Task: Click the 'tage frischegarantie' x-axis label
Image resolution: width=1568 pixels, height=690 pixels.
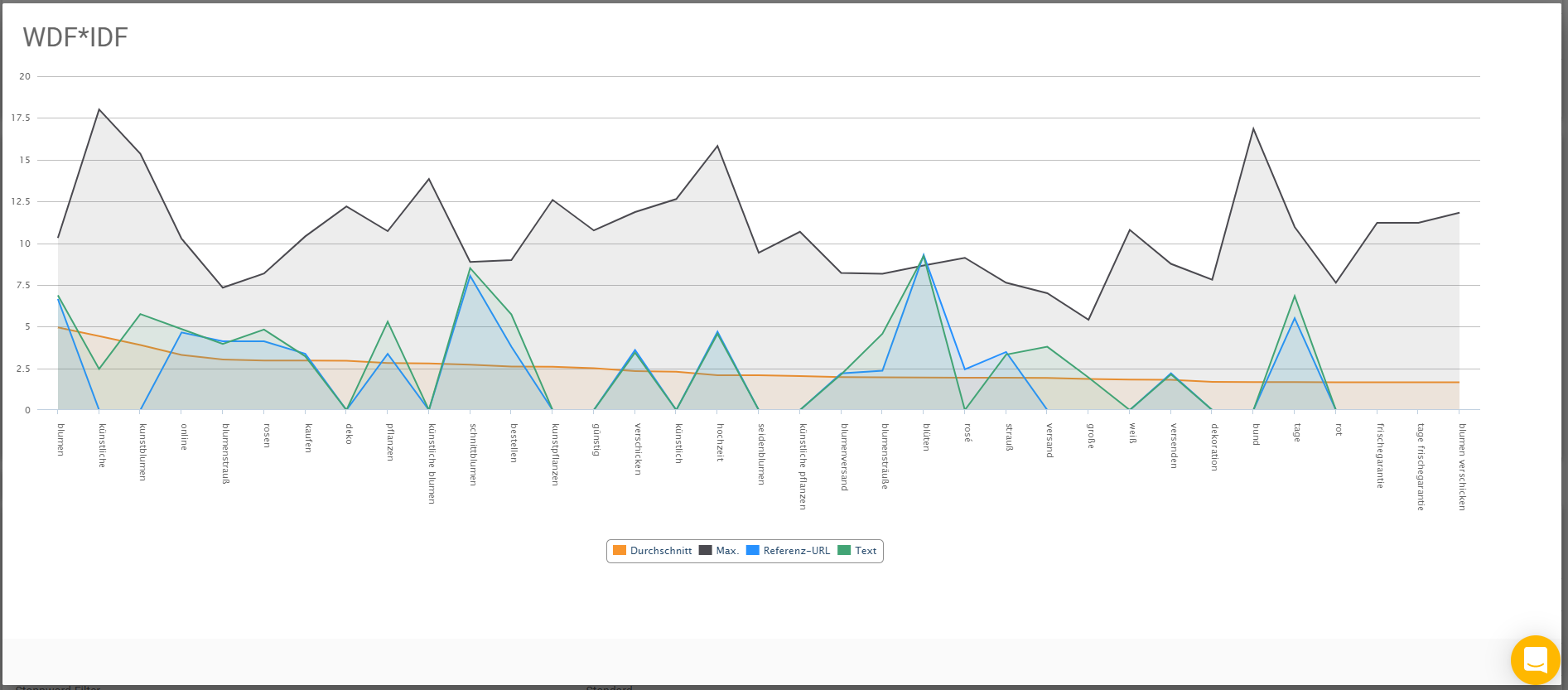Action: coord(1421,467)
